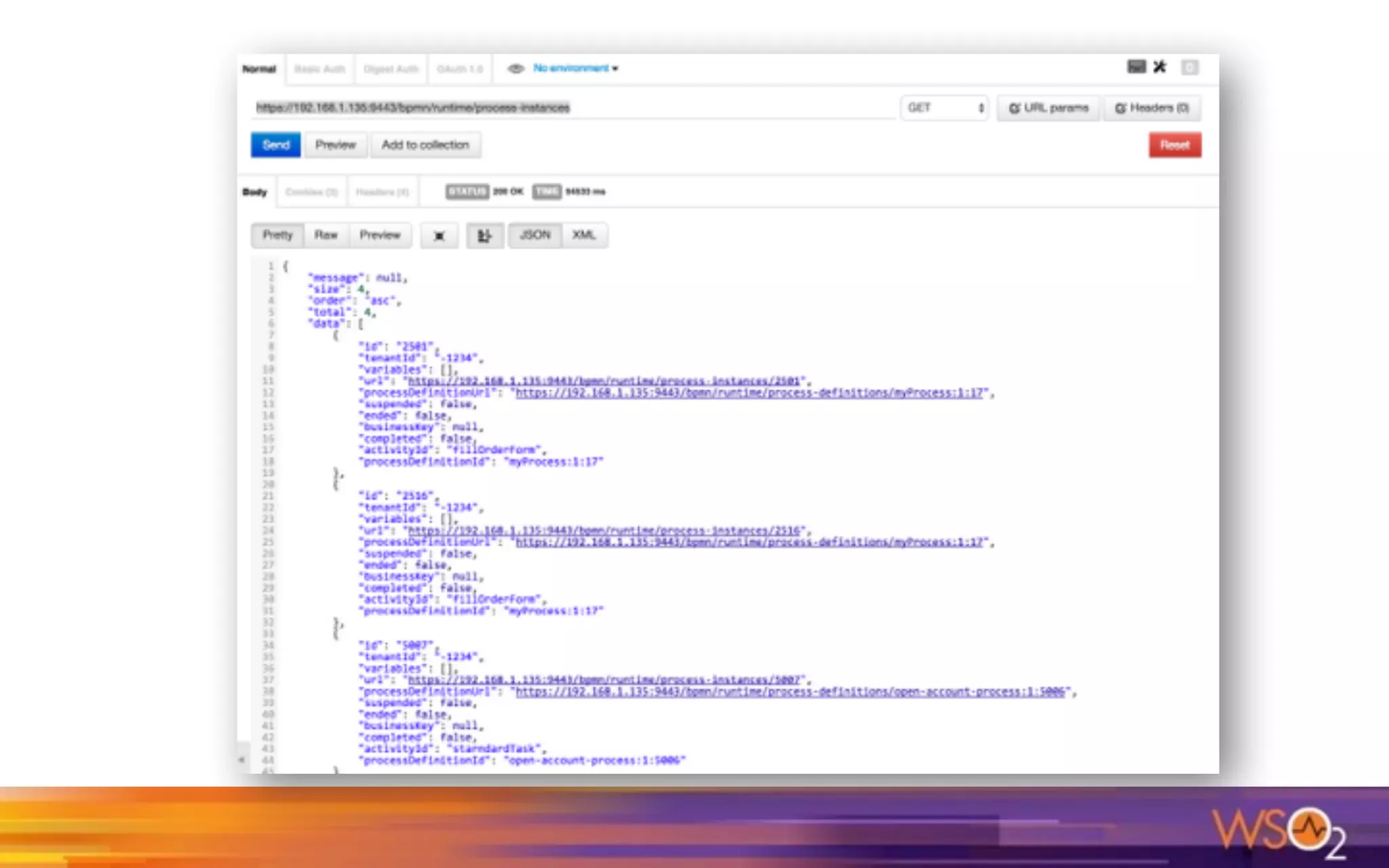1389x868 pixels.
Task: Switch response view to Pretty
Action: (x=277, y=235)
